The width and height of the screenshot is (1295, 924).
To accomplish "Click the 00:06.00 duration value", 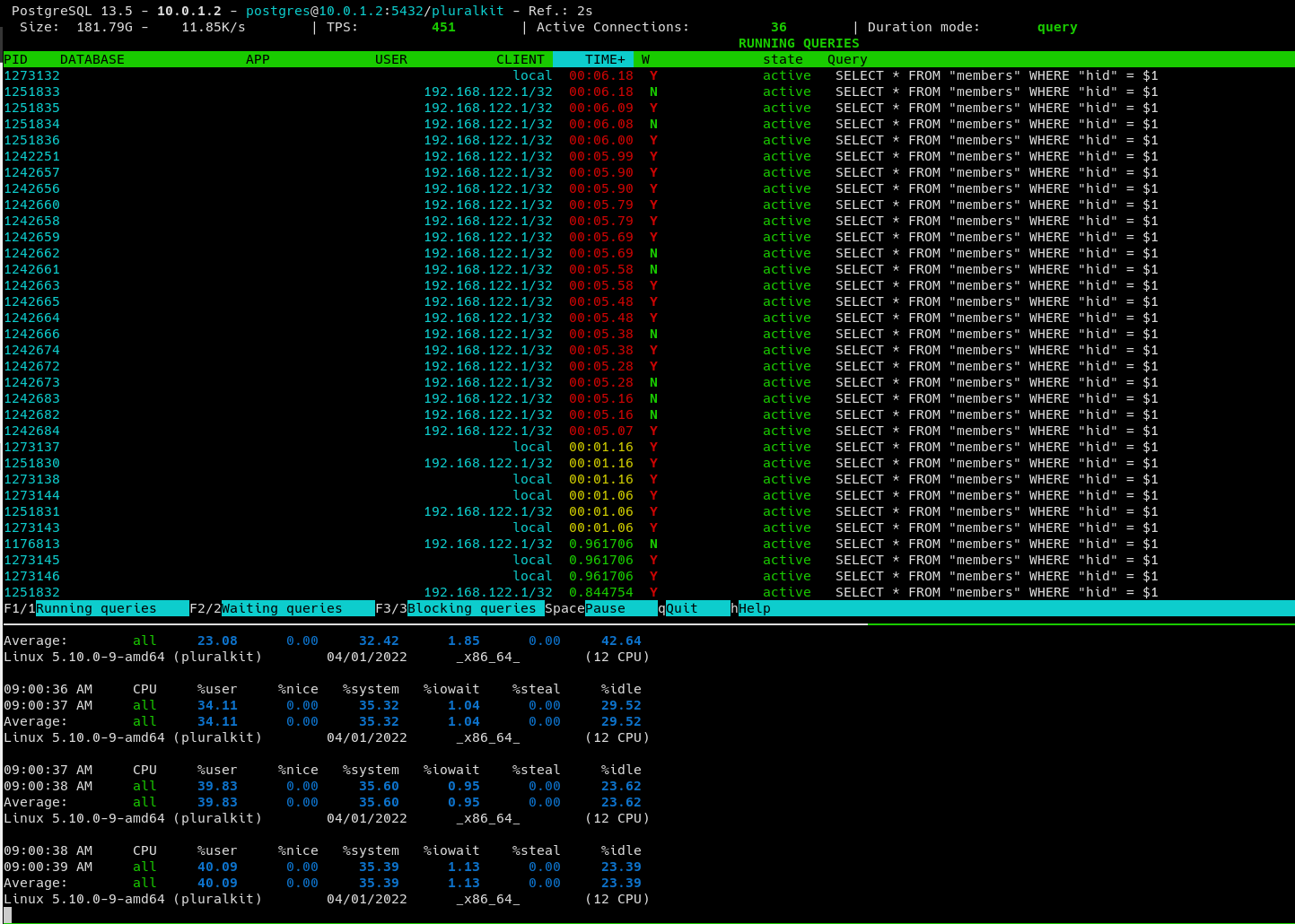I will 600,140.
